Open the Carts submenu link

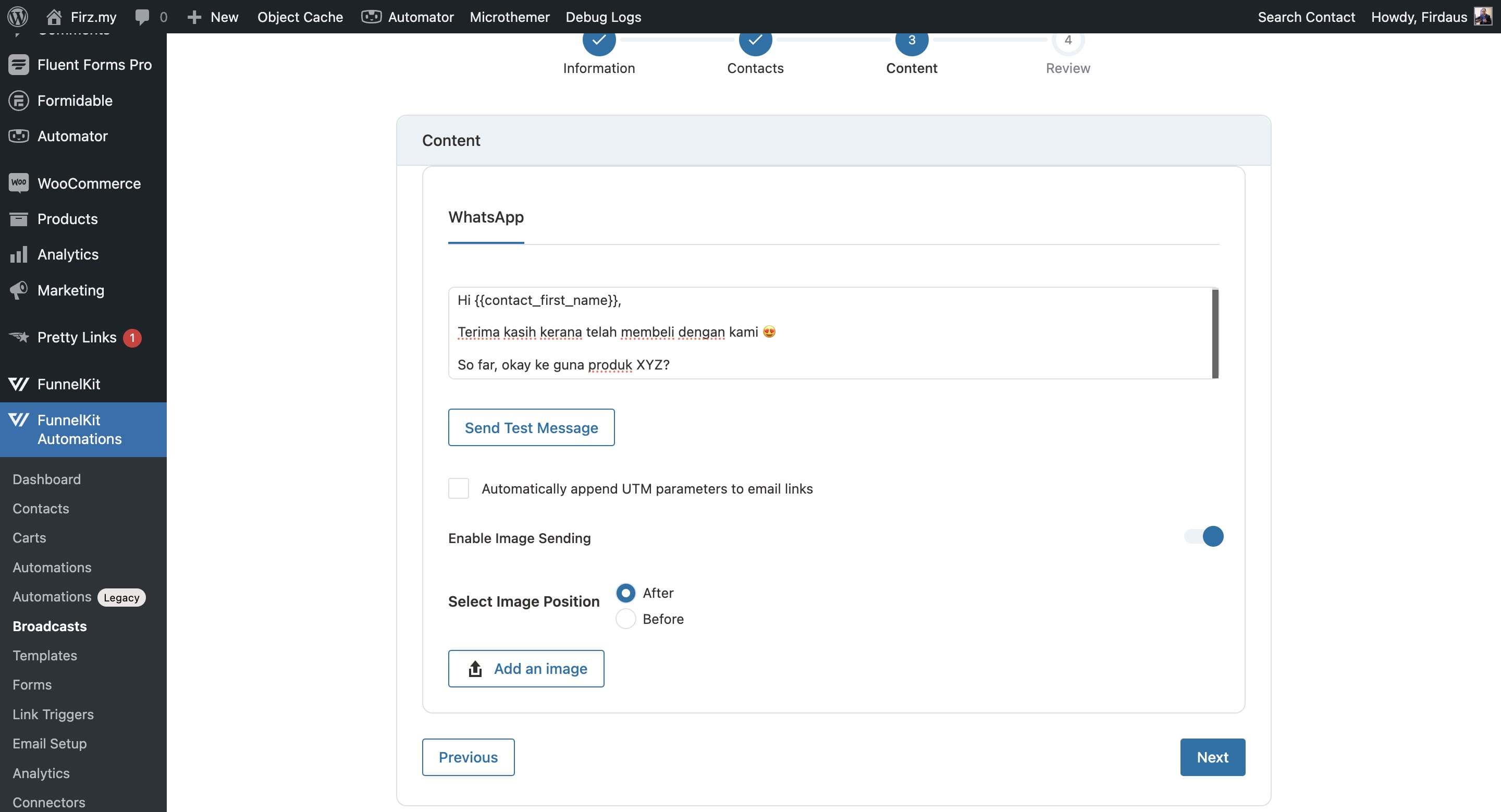point(29,538)
